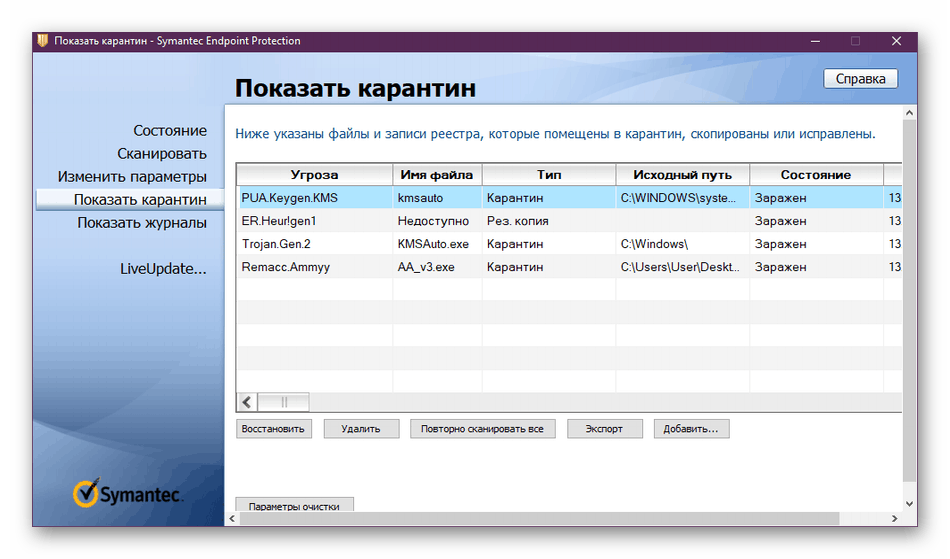950x559 pixels.
Task: Click the table's left scroll arrow
Action: coord(247,402)
